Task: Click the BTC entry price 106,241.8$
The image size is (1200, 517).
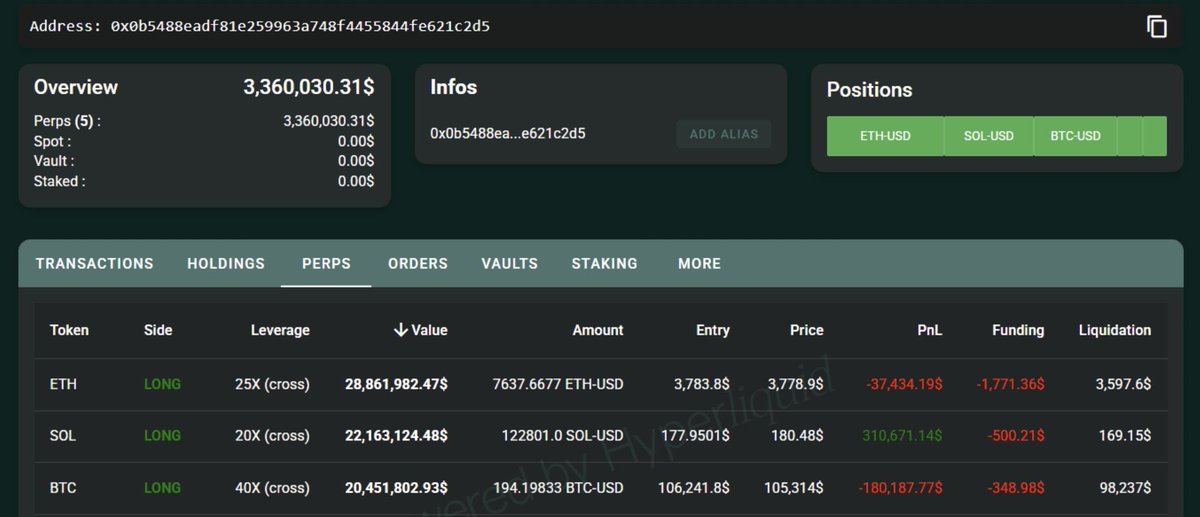Action: [x=694, y=487]
